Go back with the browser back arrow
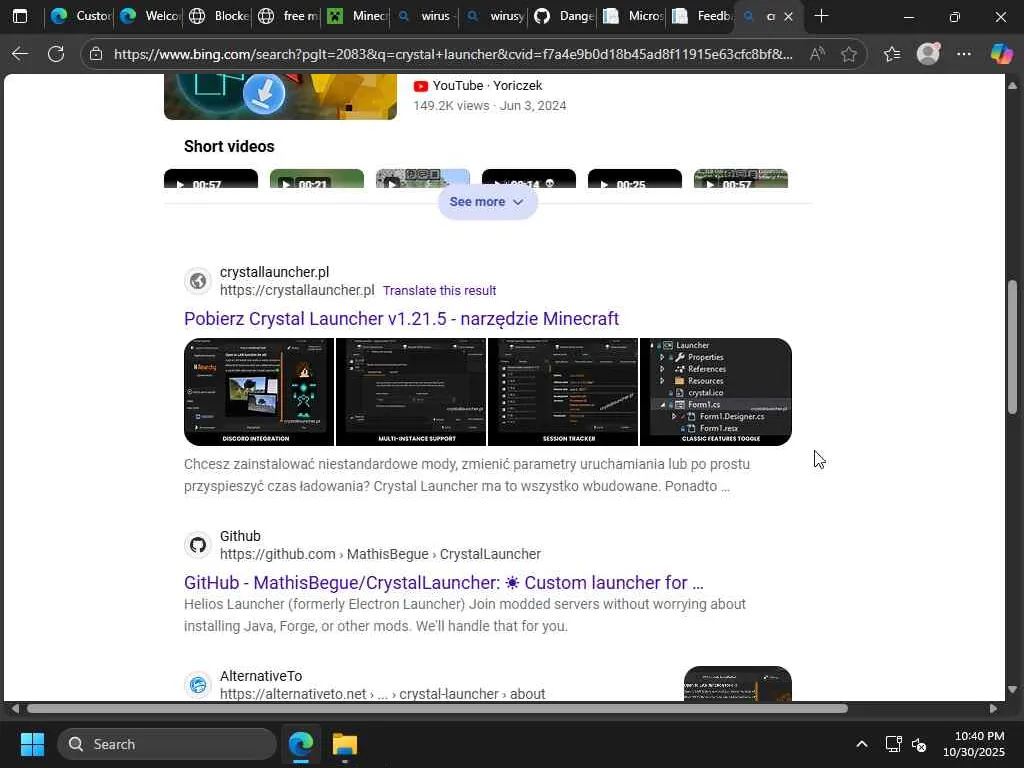This screenshot has width=1024, height=768. click(20, 54)
